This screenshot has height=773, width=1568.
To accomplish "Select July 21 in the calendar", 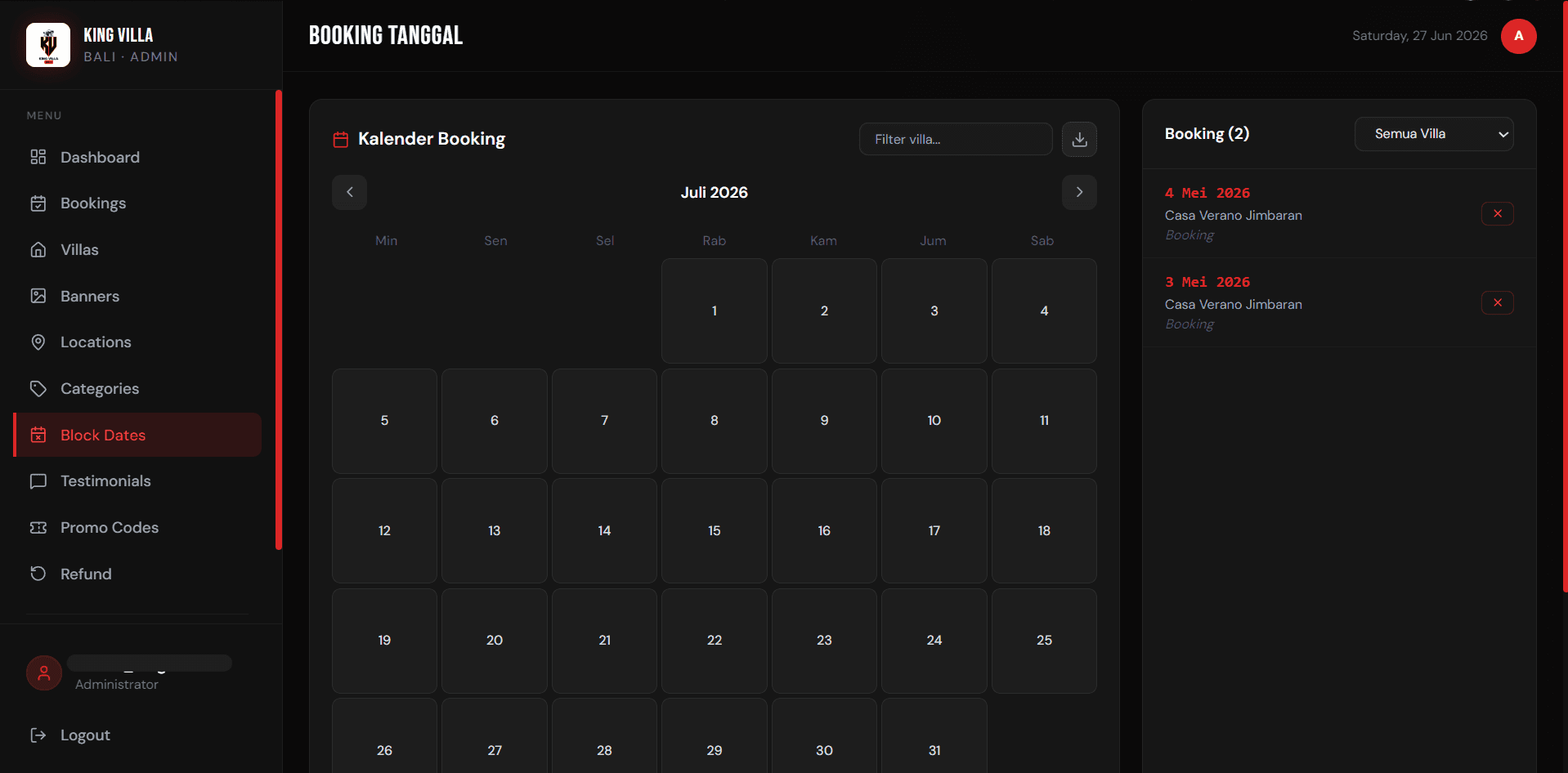I will click(604, 641).
